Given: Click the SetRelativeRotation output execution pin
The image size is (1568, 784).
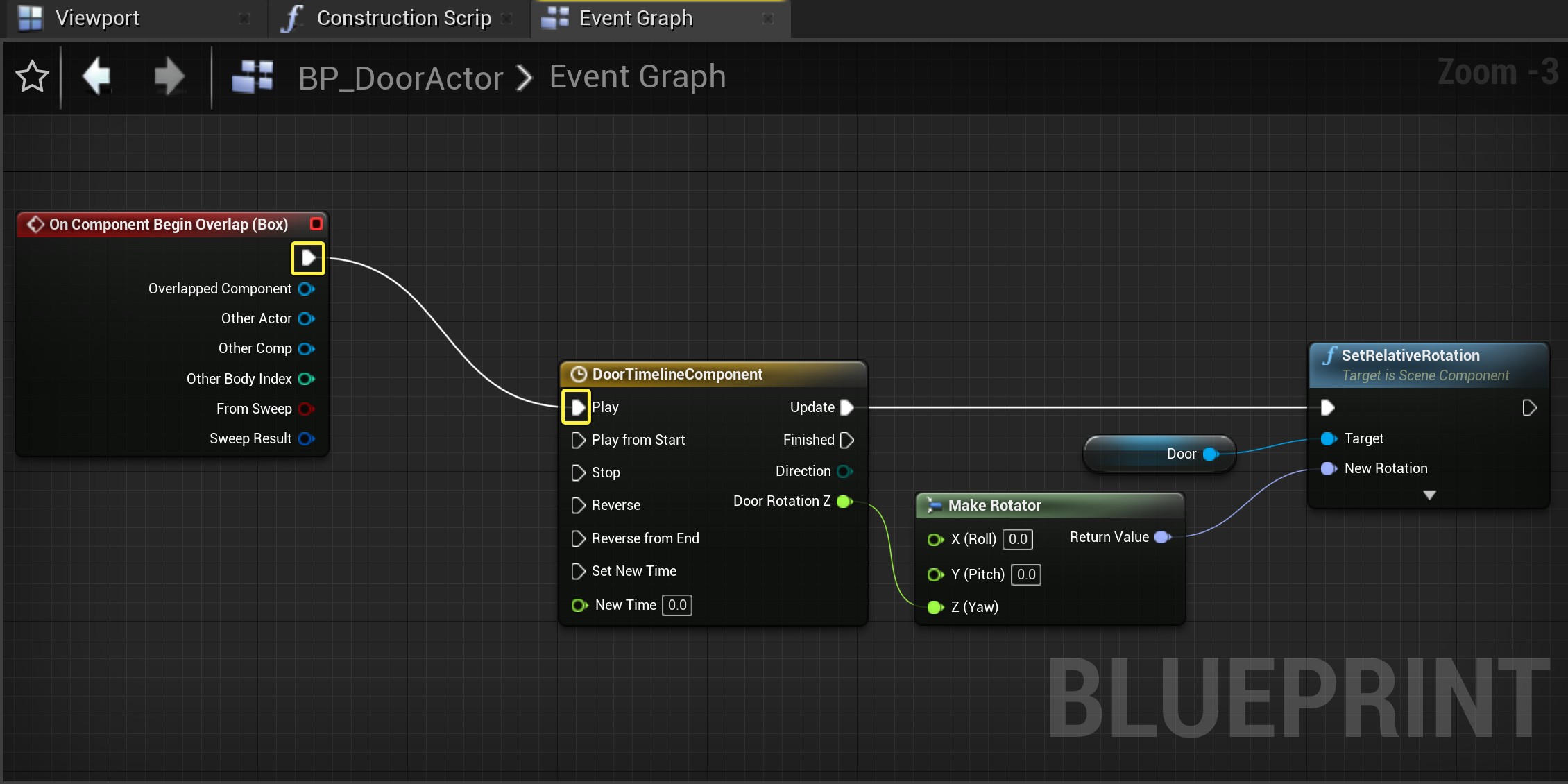Looking at the screenshot, I should pos(1528,407).
